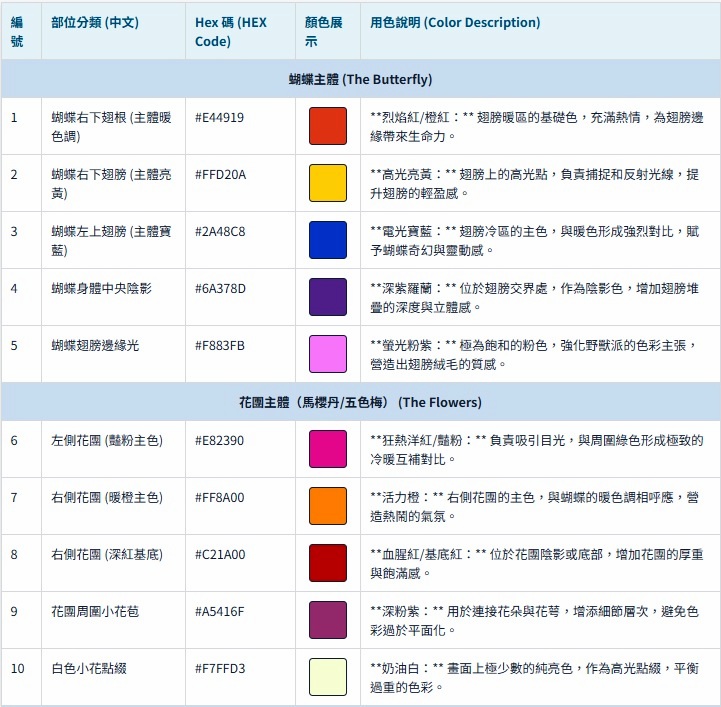721x707 pixels.
Task: Select the '蝴蝶身體中央陰影' cell
Action: 101,288
